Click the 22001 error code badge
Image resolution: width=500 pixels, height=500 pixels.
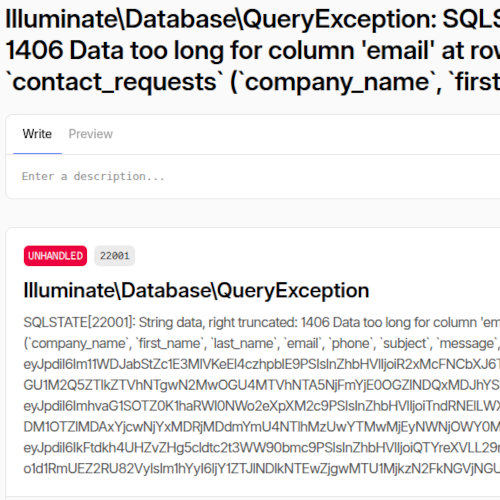pyautogui.click(x=114, y=256)
